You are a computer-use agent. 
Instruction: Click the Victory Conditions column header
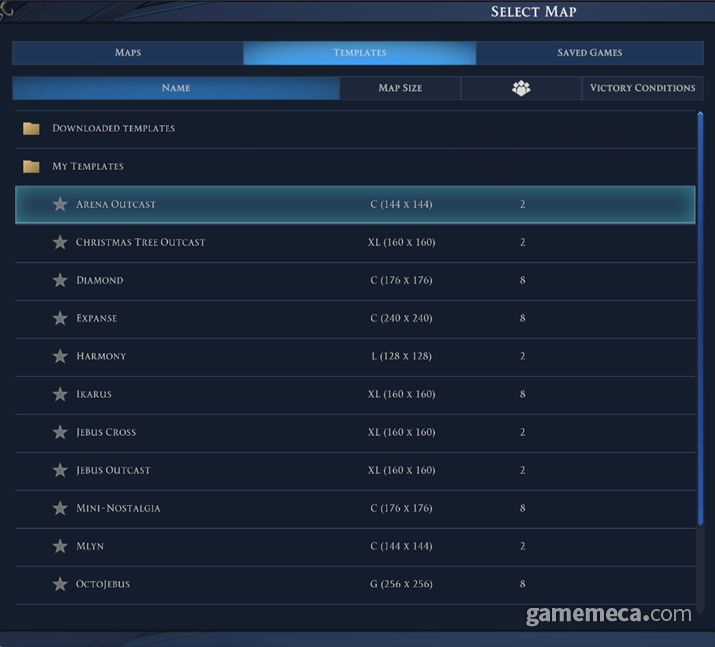(x=642, y=88)
